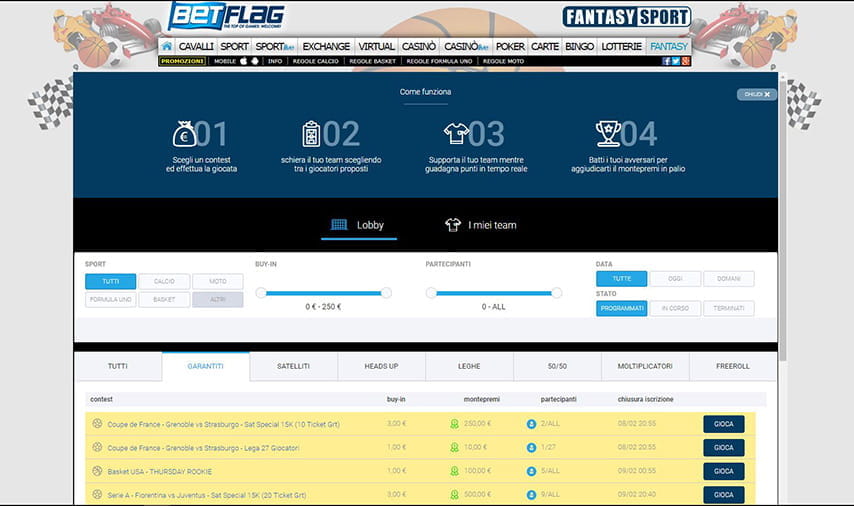Click the clipboard lineup icon for step 02

[x=311, y=134]
